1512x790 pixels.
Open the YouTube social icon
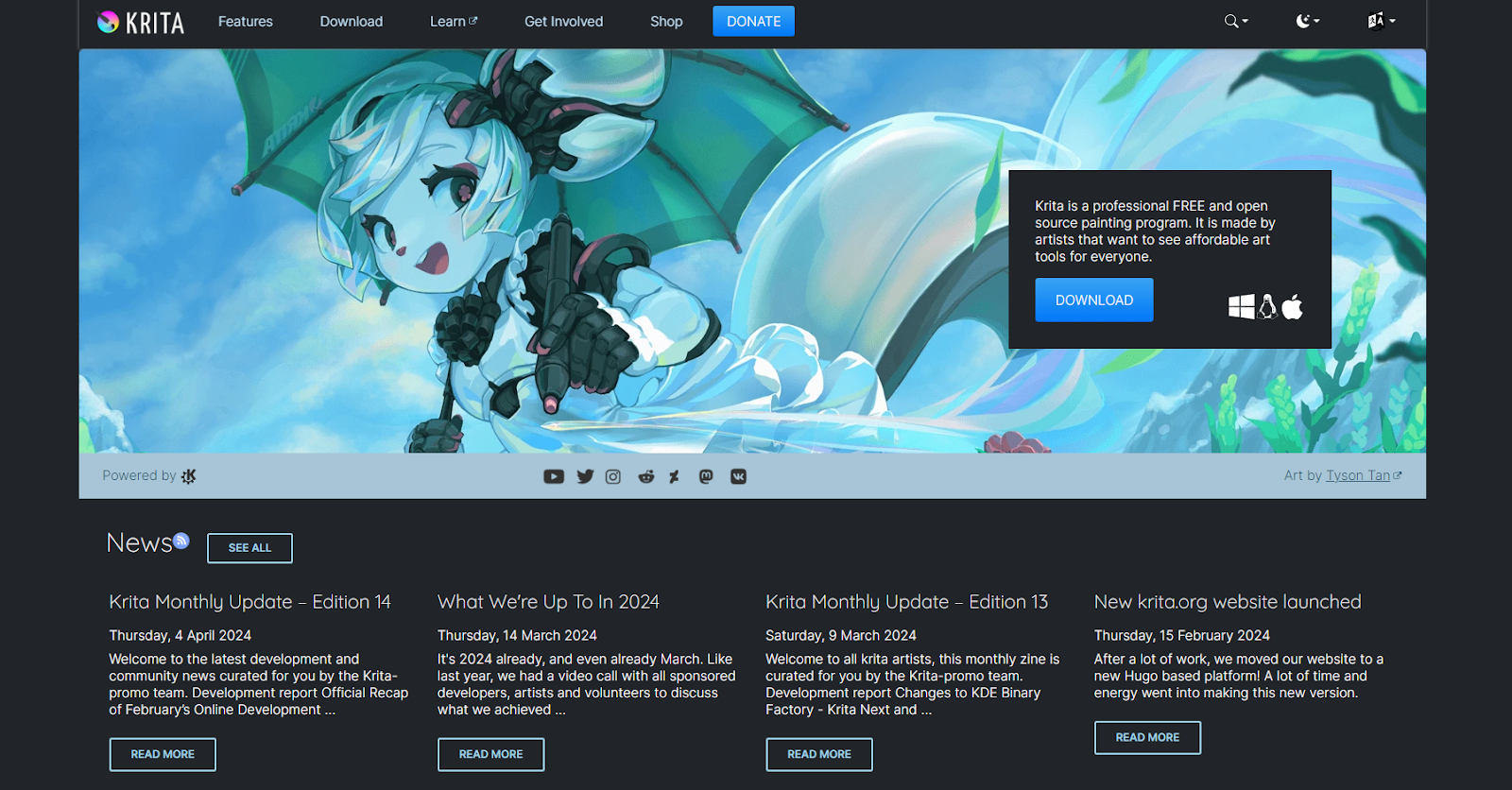pos(554,476)
